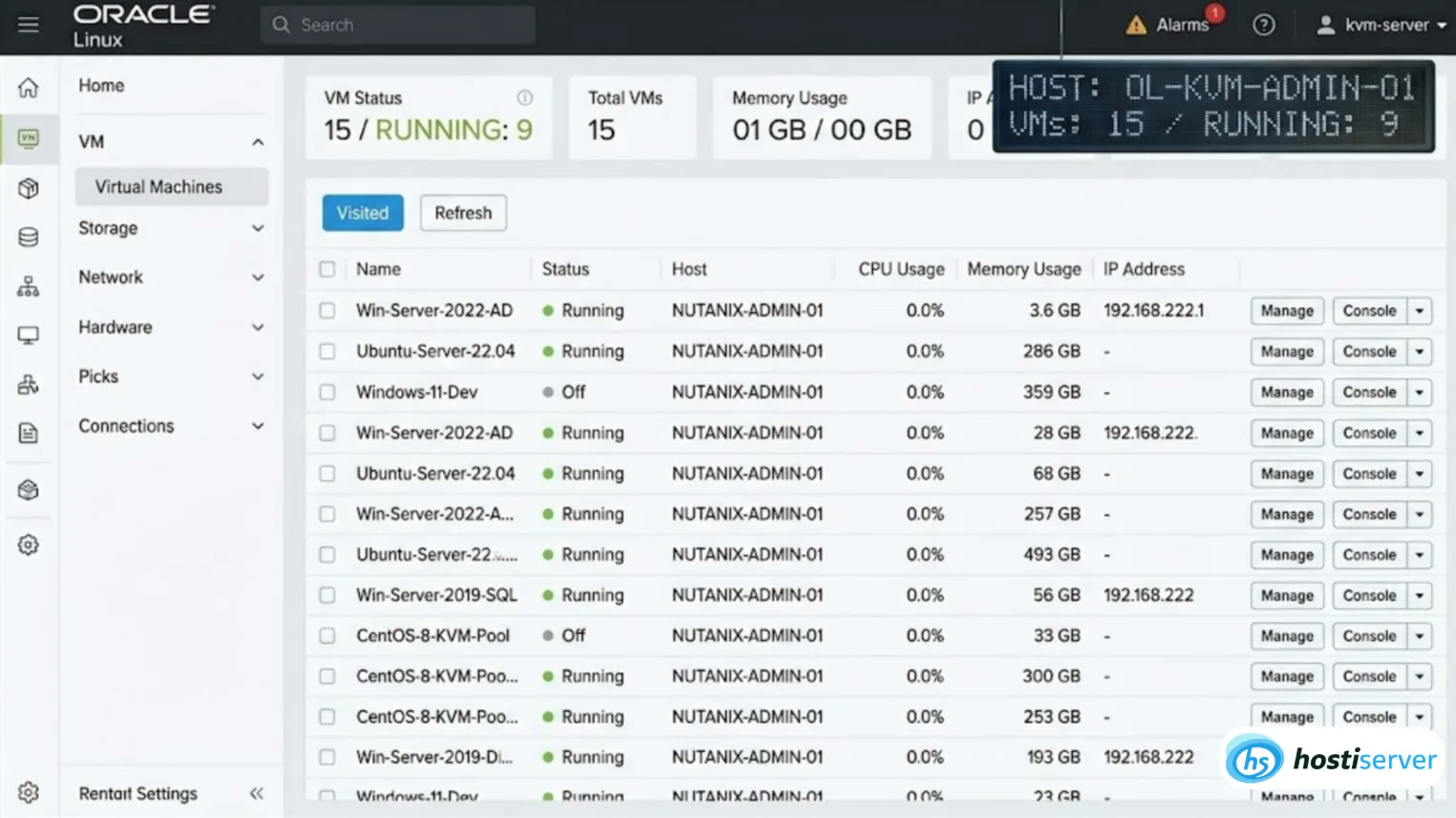Click the open box icon in the left rail
This screenshot has height=818, width=1456.
point(29,489)
